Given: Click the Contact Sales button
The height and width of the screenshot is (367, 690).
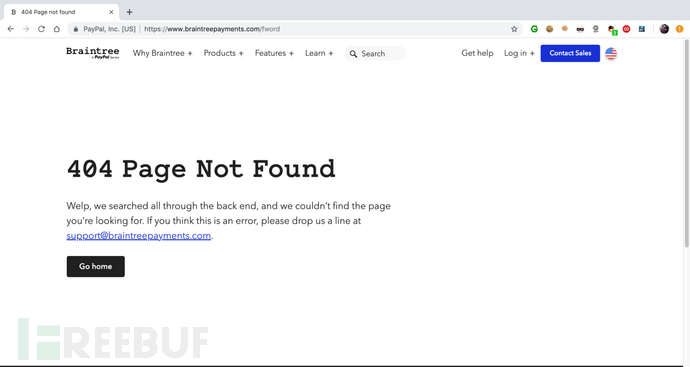Looking at the screenshot, I should (570, 53).
